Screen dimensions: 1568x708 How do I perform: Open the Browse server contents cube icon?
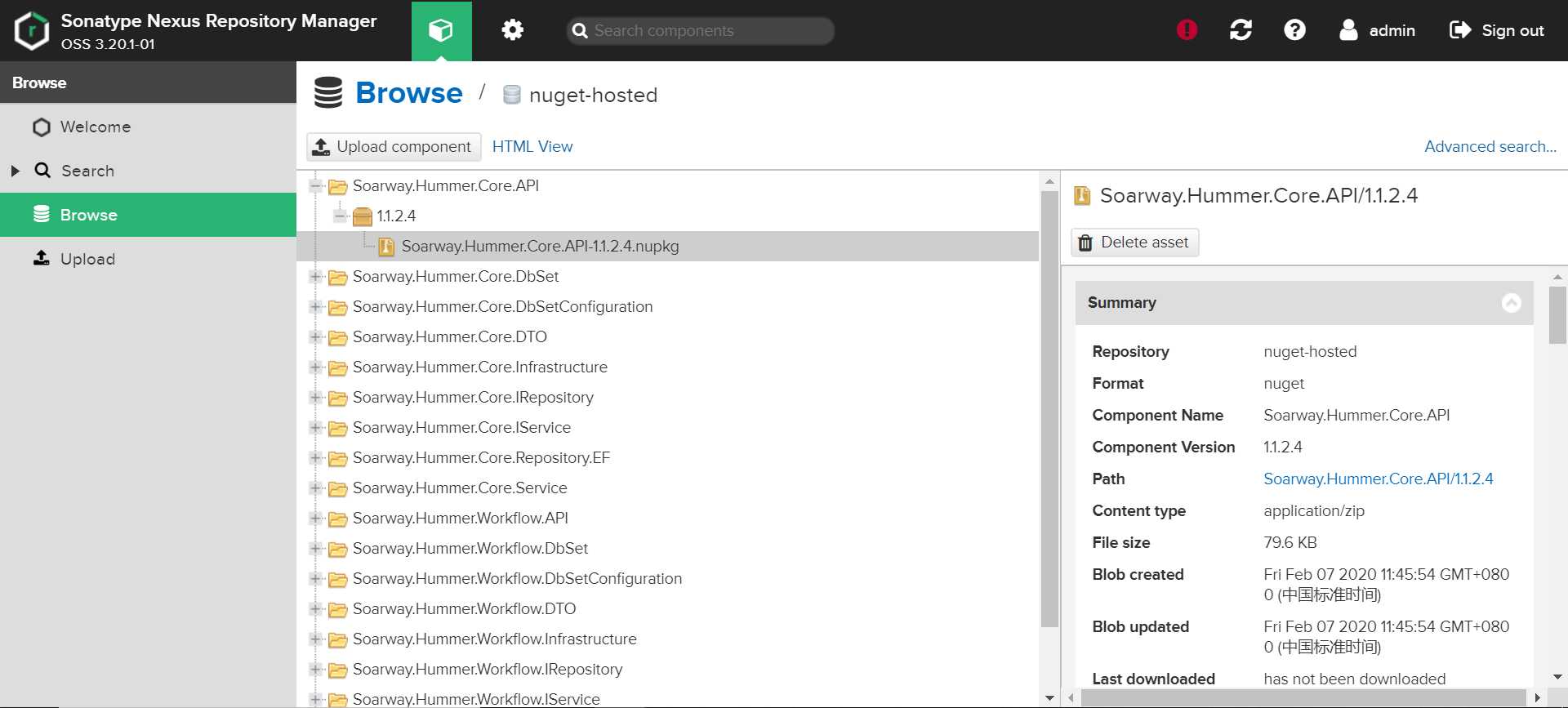[441, 30]
